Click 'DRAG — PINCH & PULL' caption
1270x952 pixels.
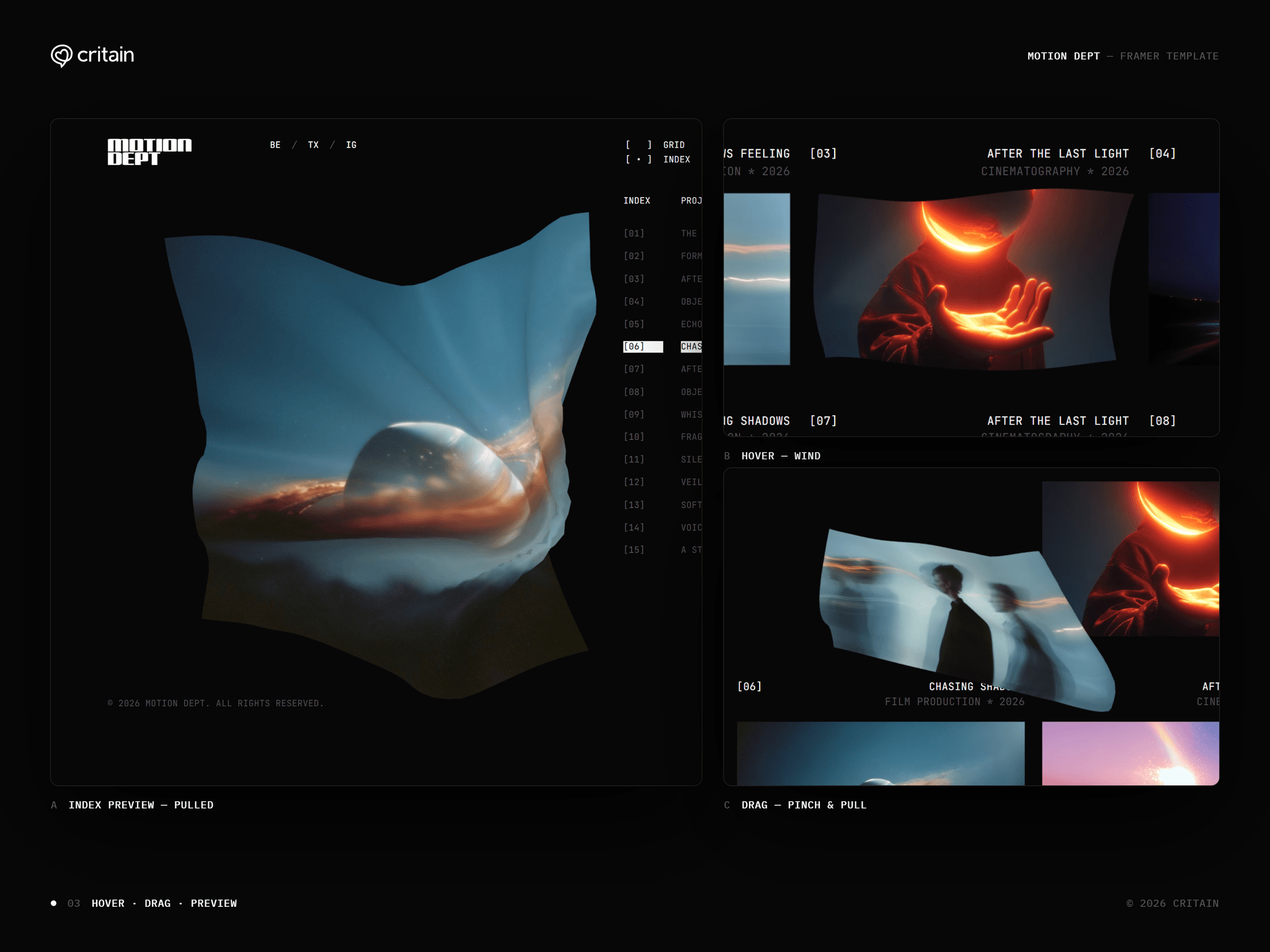click(804, 805)
